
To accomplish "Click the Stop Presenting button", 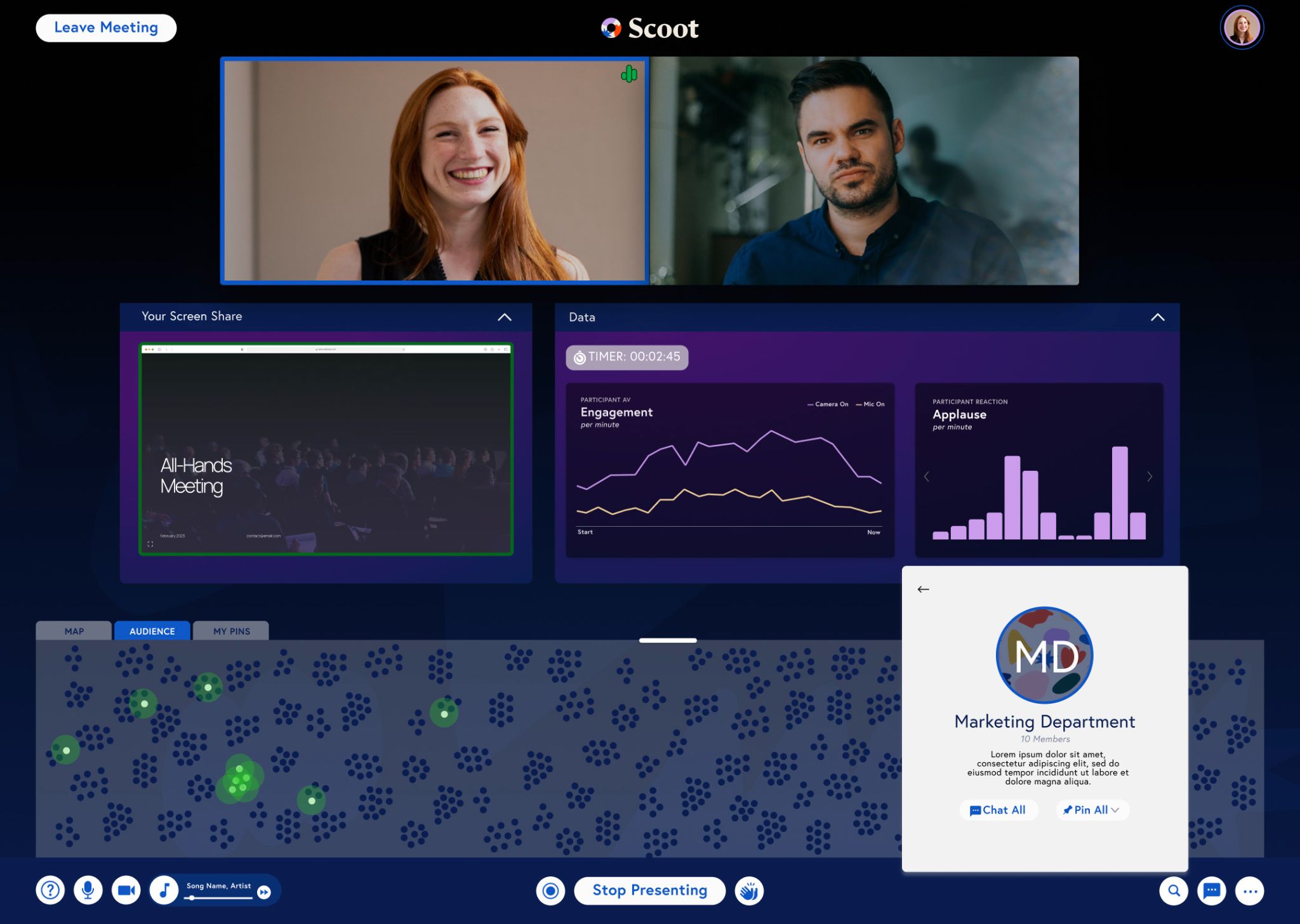I will [x=649, y=890].
